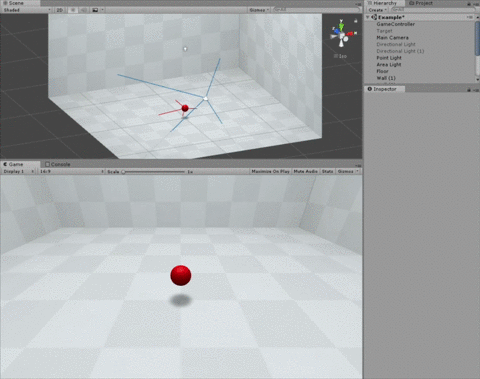This screenshot has height=379, width=480.
Task: Open the Game view Gizmos dropdown arrow
Action: click(x=357, y=171)
